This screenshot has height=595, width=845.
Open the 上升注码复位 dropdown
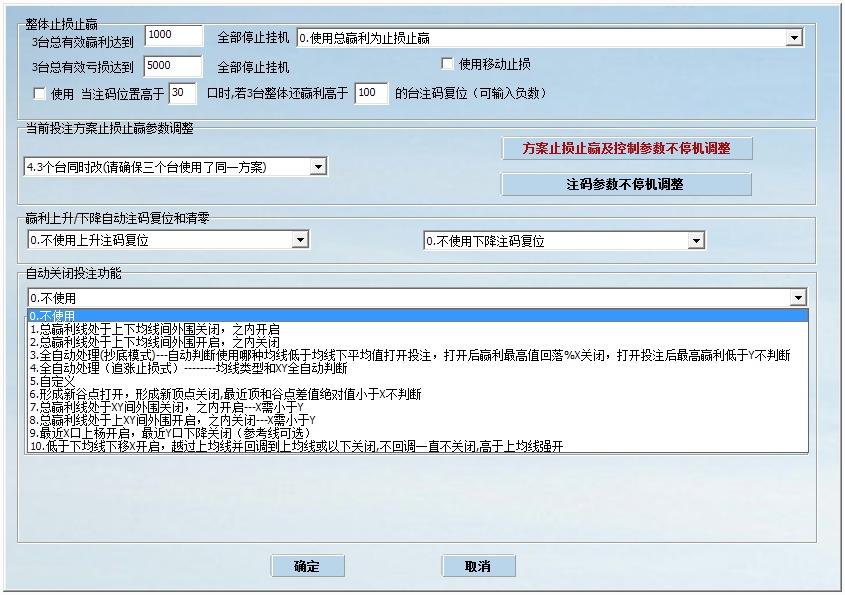[x=300, y=240]
